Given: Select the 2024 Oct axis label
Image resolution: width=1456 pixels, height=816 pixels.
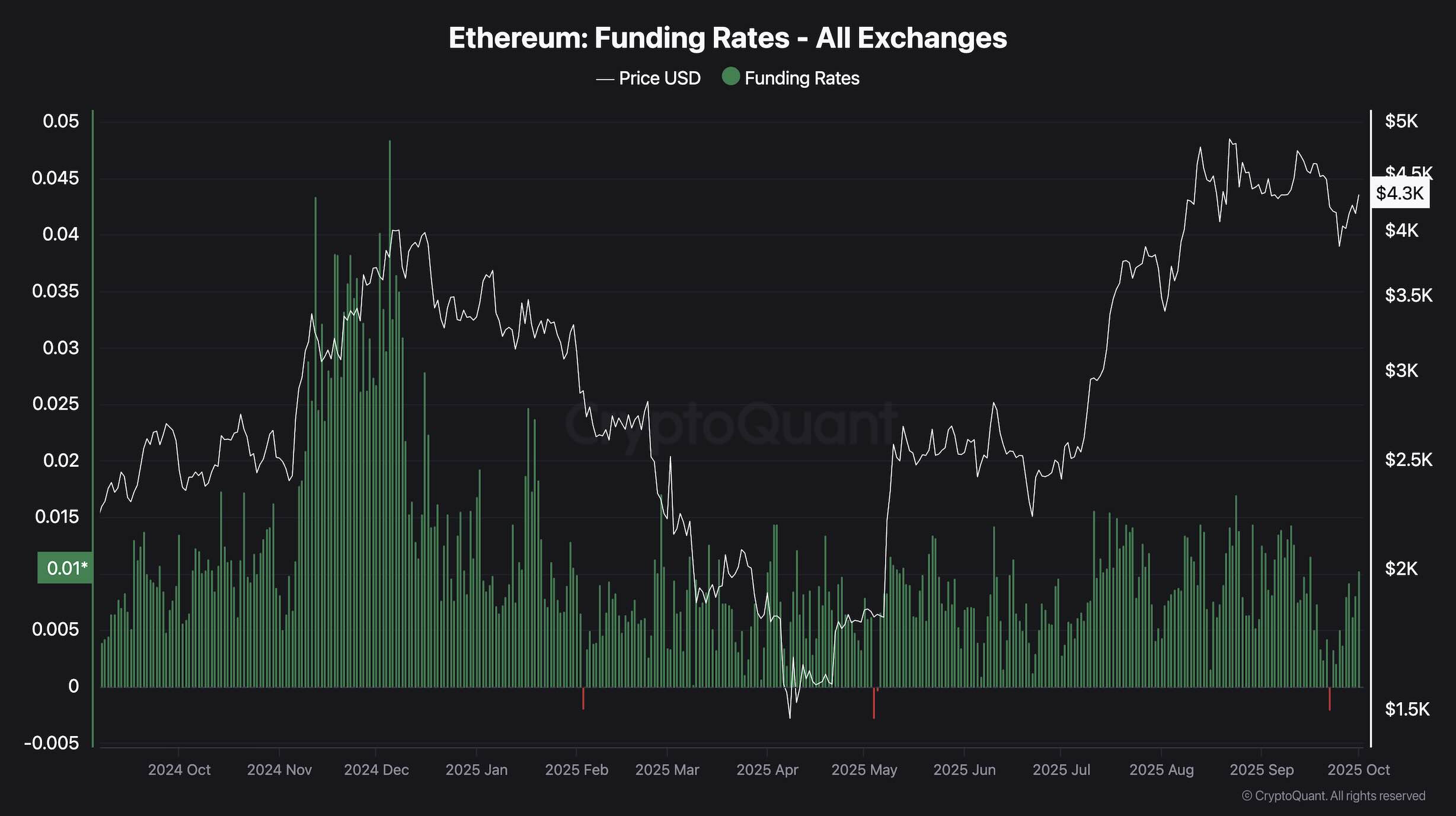Looking at the screenshot, I should [x=179, y=770].
